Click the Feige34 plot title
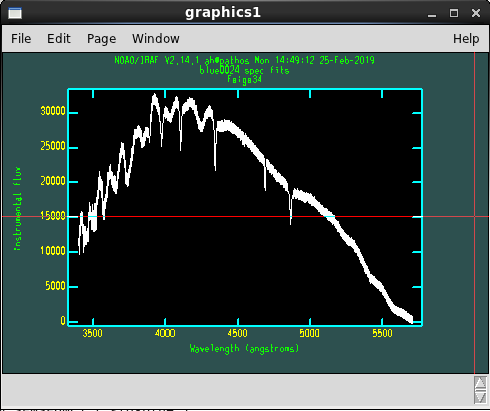Screen dimensions: 490x411 (244, 80)
